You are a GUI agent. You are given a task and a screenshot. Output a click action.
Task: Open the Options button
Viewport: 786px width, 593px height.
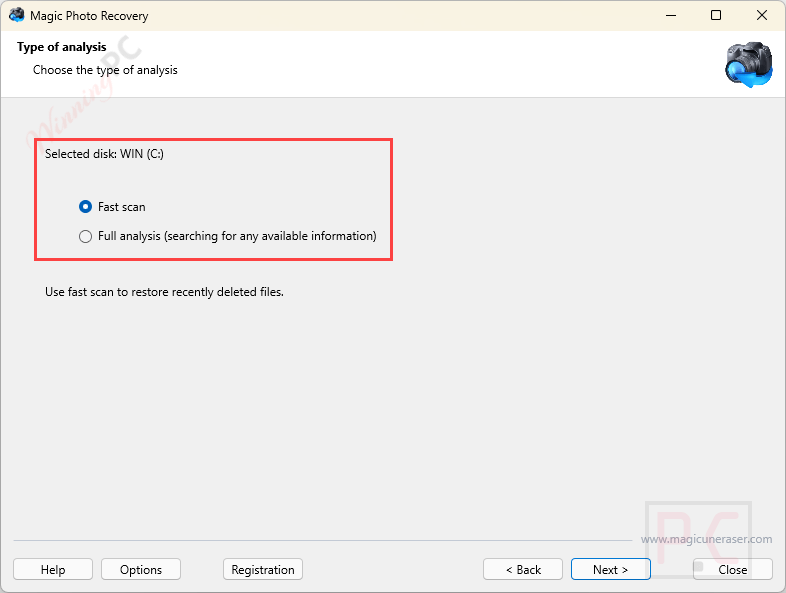click(x=141, y=569)
